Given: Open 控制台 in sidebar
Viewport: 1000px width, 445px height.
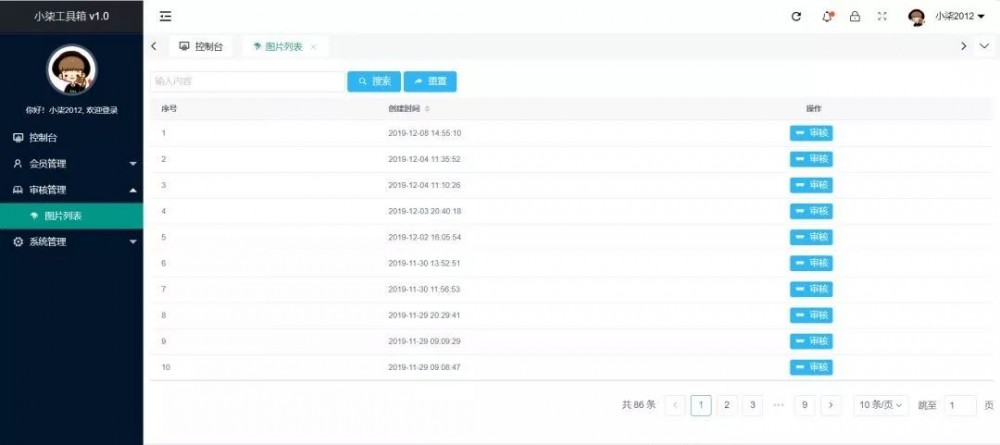Looking at the screenshot, I should click(x=71, y=138).
